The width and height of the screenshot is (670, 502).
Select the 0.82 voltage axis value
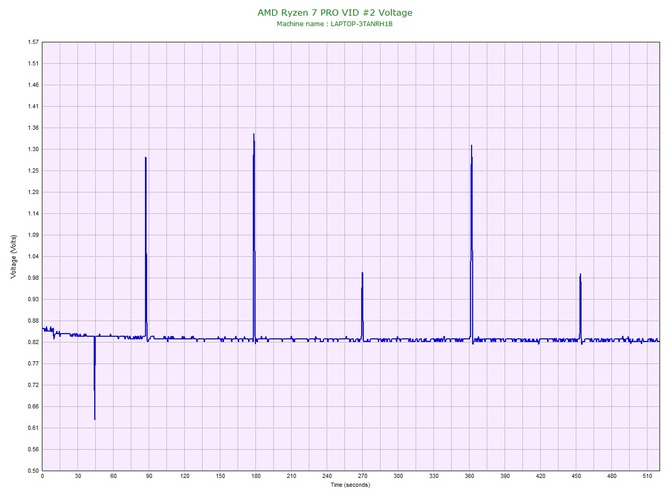coord(33,342)
